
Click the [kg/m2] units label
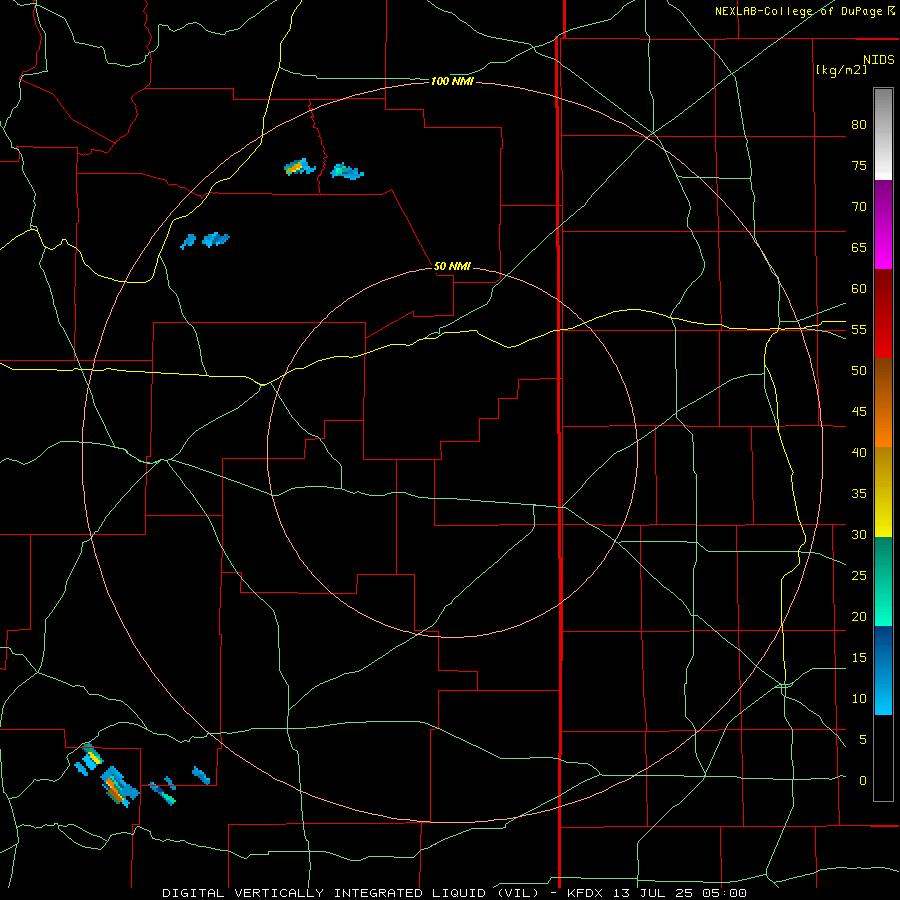click(841, 70)
